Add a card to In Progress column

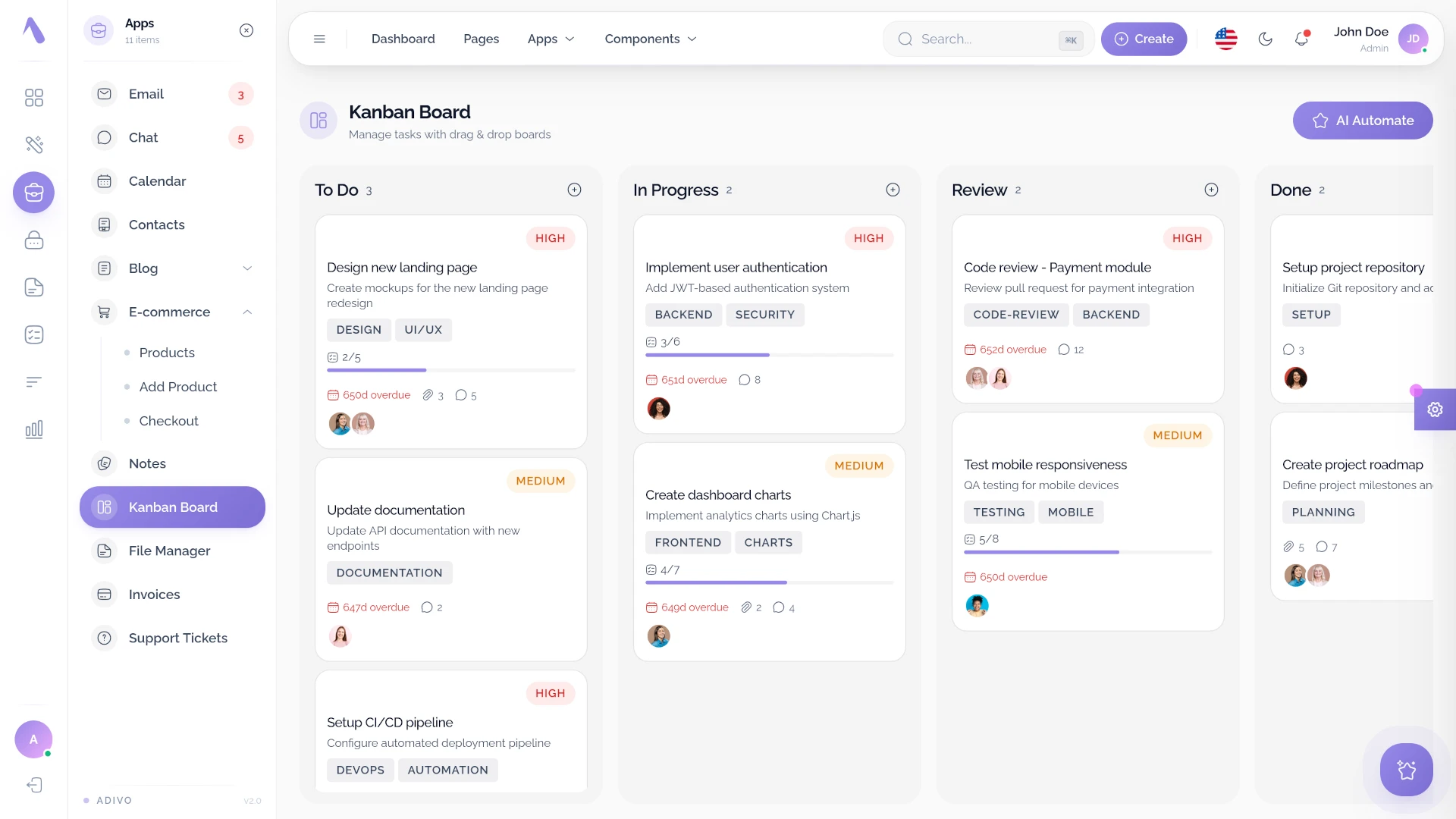point(893,190)
